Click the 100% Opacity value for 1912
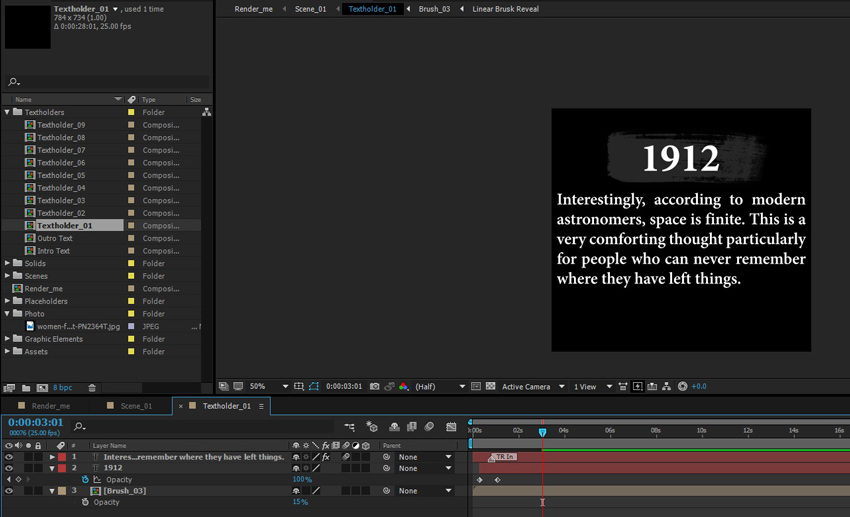This screenshot has width=850, height=517. click(x=302, y=480)
